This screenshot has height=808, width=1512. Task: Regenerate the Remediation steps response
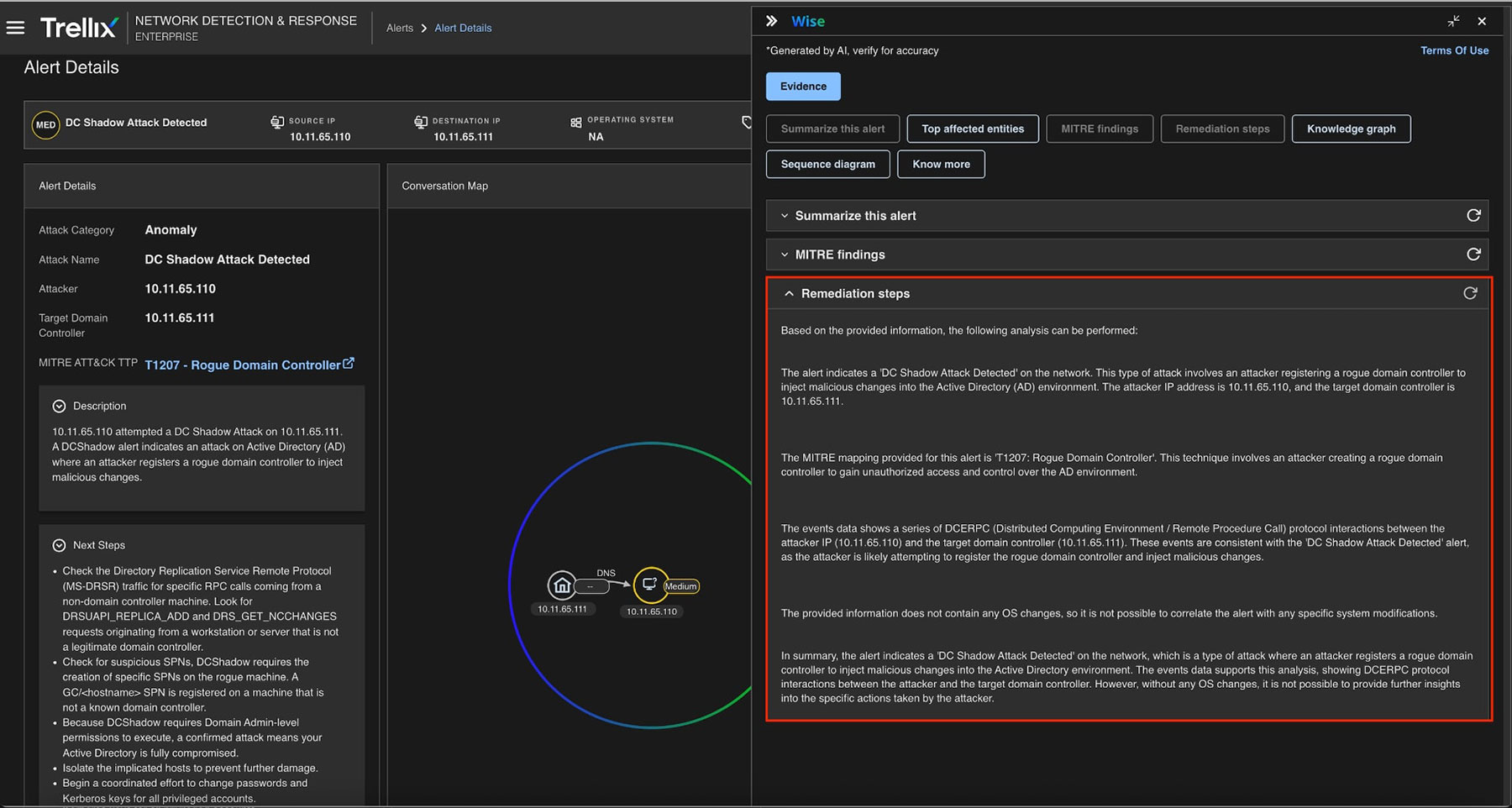tap(1469, 293)
